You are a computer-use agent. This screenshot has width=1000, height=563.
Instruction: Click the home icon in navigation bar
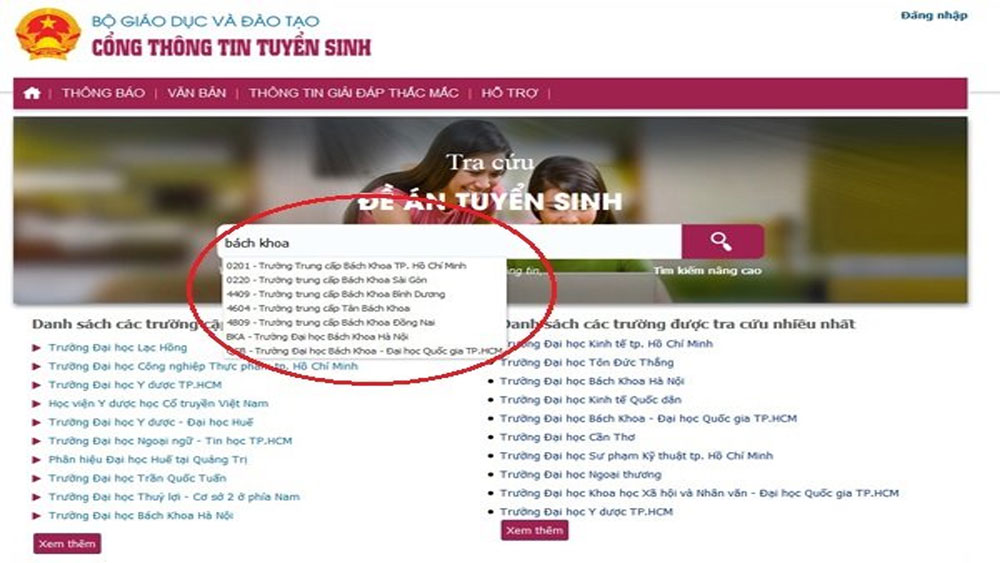coord(32,93)
